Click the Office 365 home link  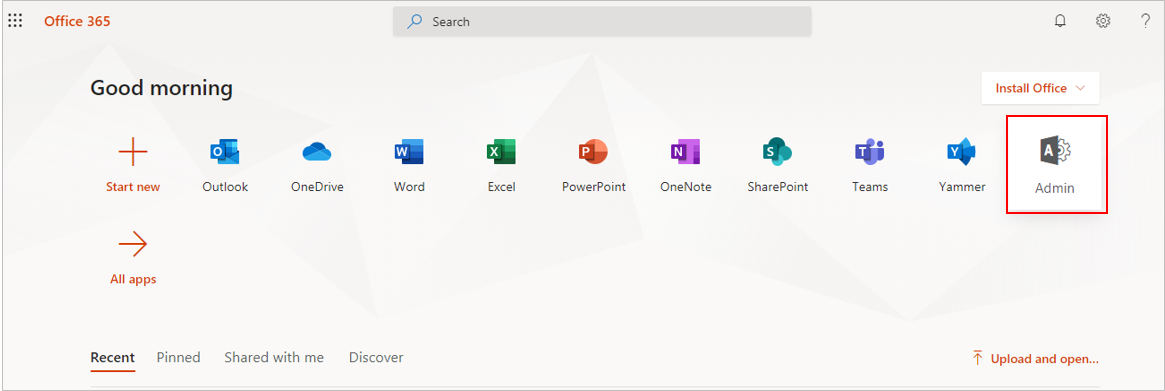[x=77, y=22]
